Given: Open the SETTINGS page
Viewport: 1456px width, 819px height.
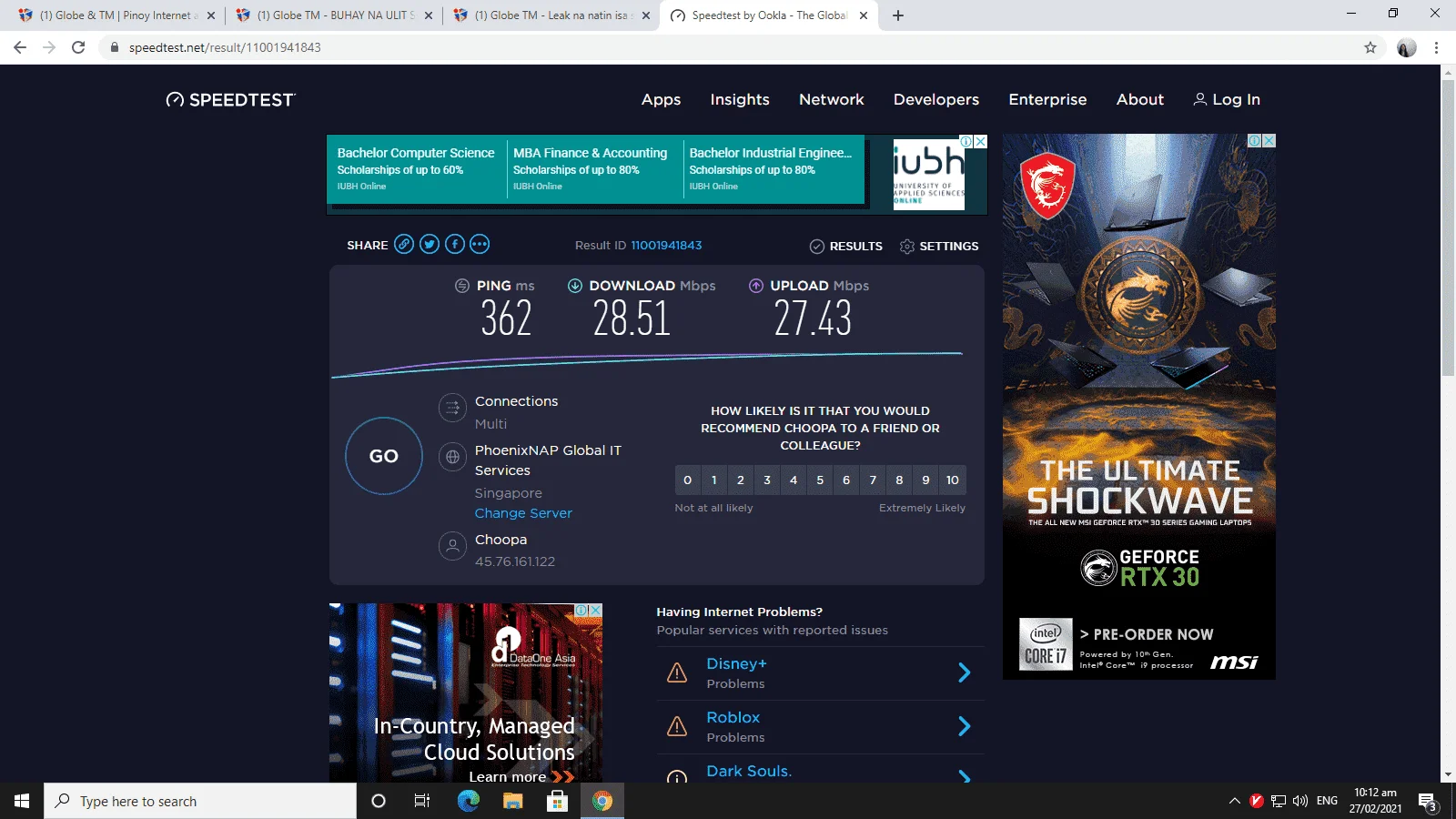Looking at the screenshot, I should [939, 246].
